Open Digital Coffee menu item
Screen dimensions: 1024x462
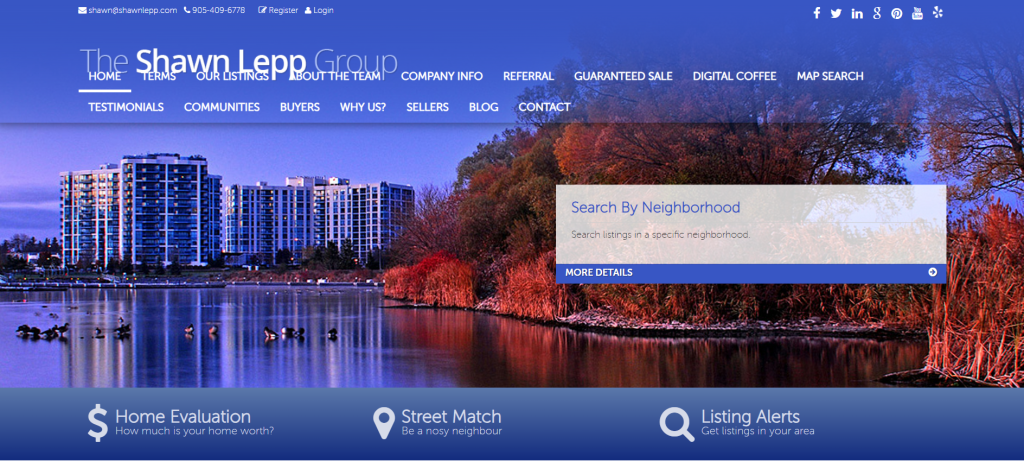(735, 76)
